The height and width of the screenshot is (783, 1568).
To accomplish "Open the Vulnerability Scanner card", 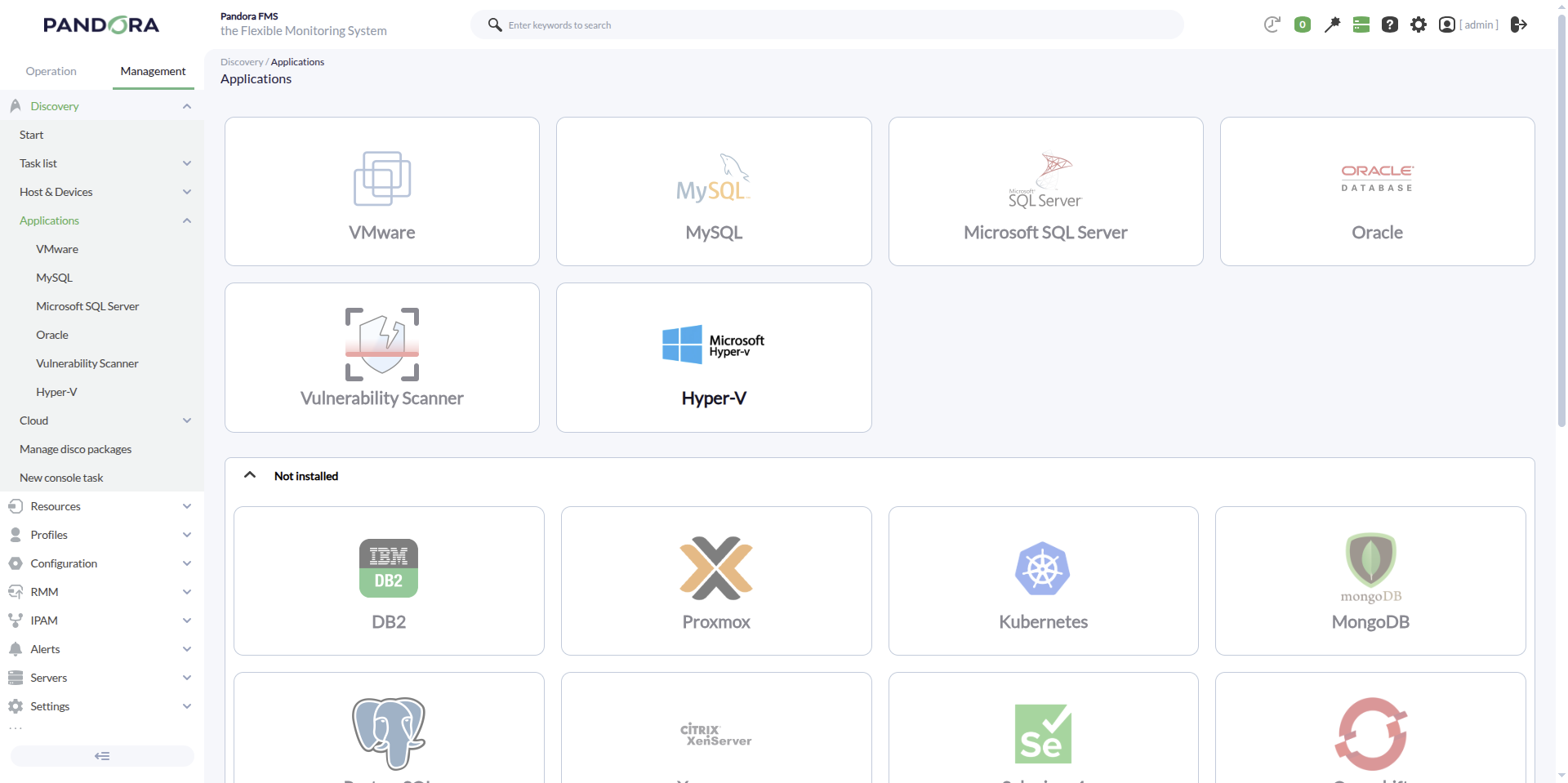I will click(x=382, y=358).
